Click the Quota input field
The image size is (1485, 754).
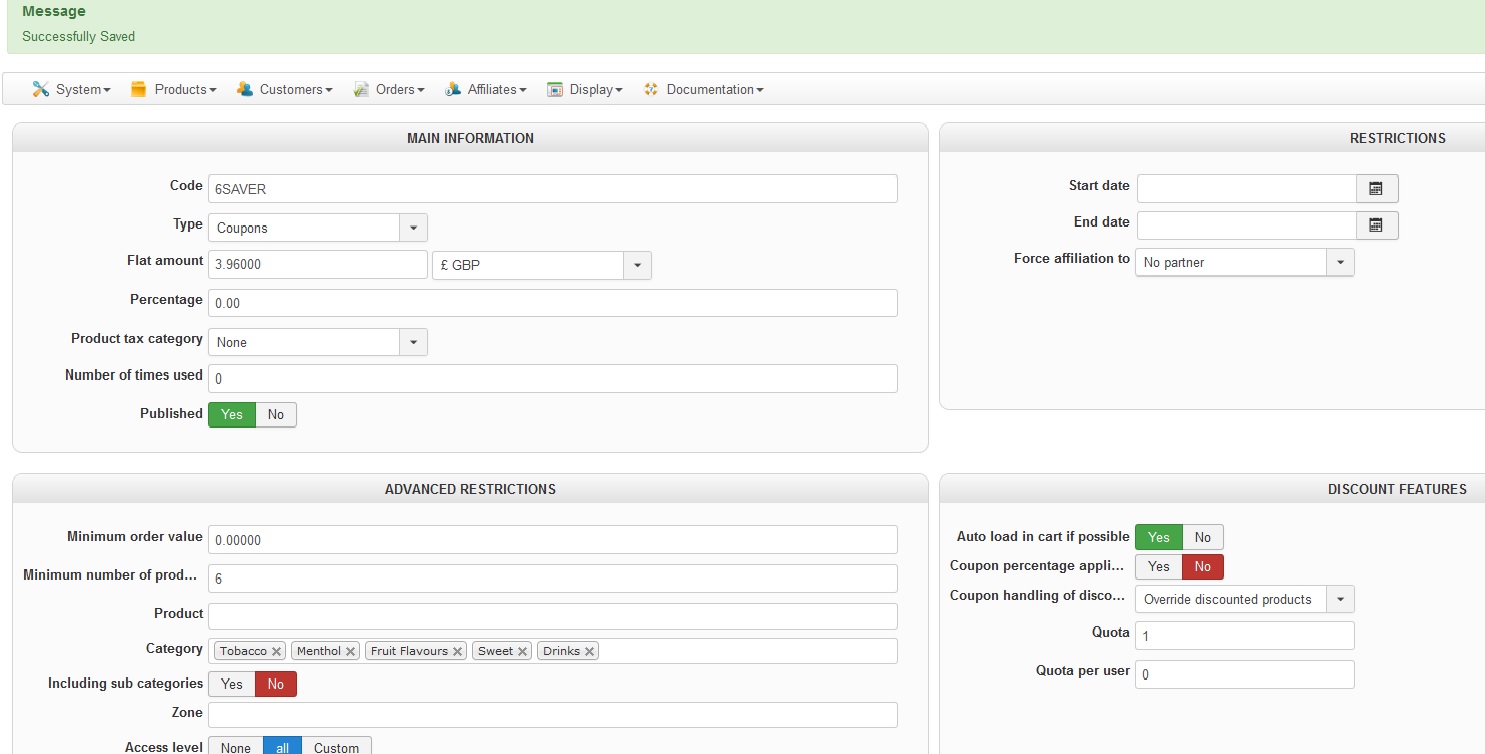1245,635
